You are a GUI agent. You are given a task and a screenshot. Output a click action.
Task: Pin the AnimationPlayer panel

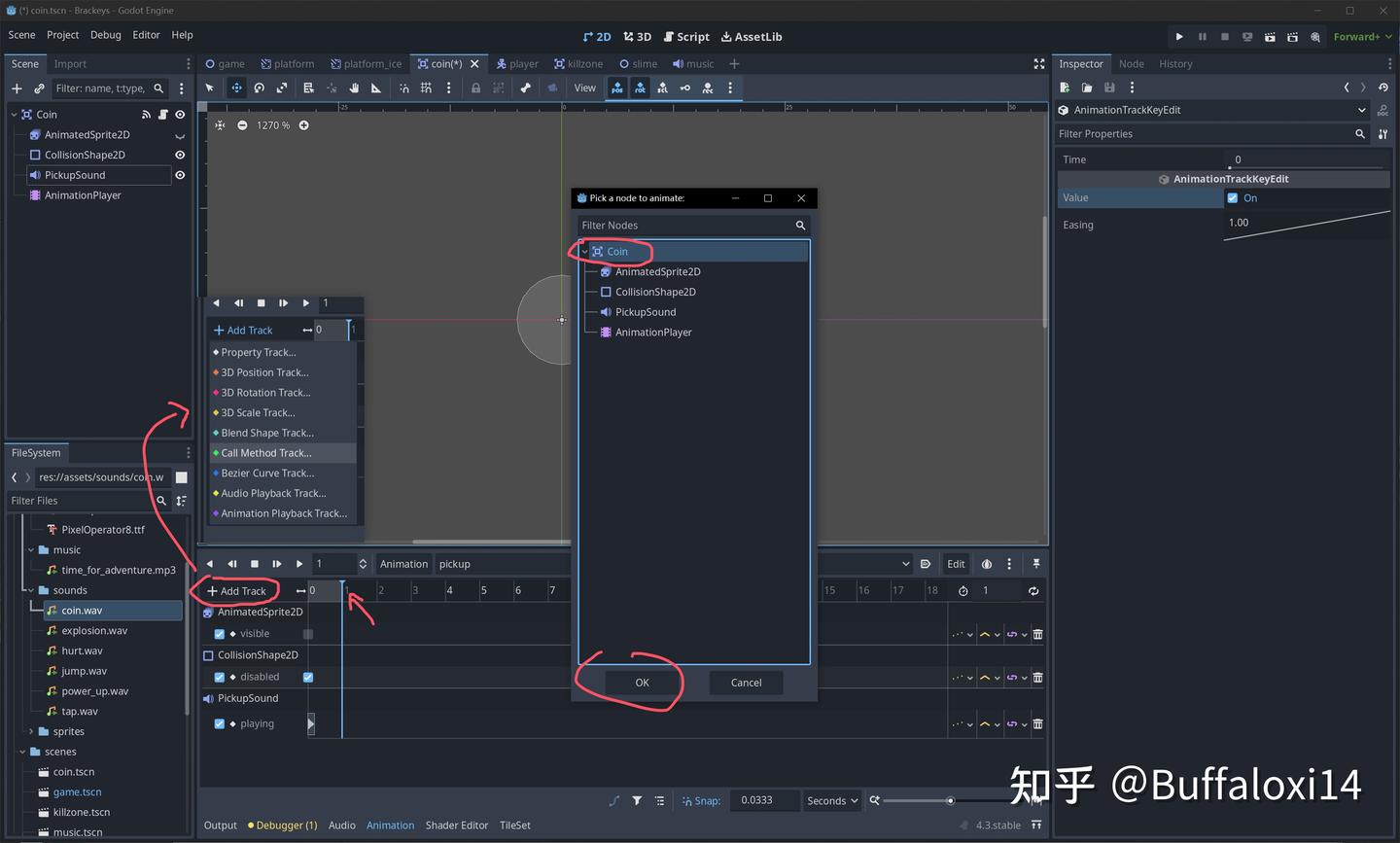[x=1036, y=563]
